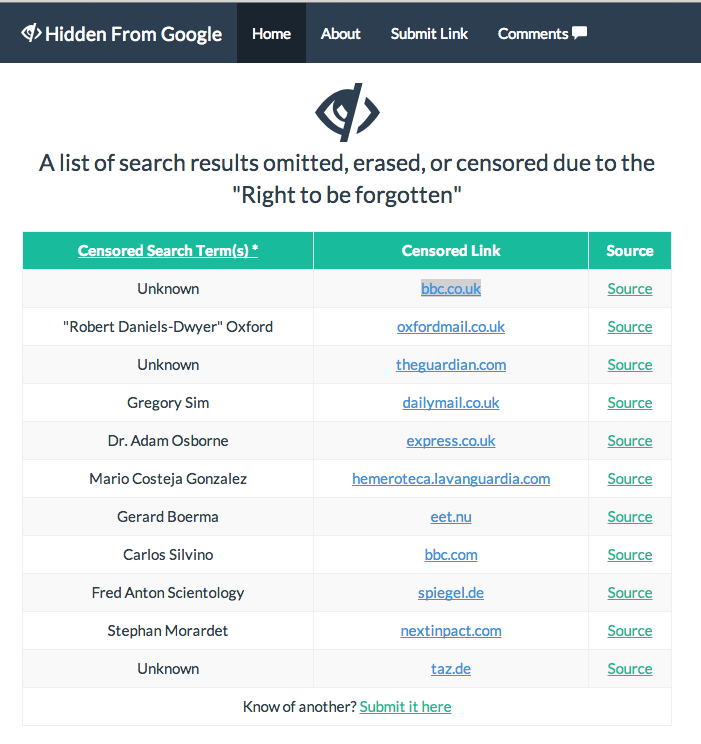This screenshot has width=701, height=744.
Task: Click the speech bubble icon beside Comments
Action: coord(579,33)
